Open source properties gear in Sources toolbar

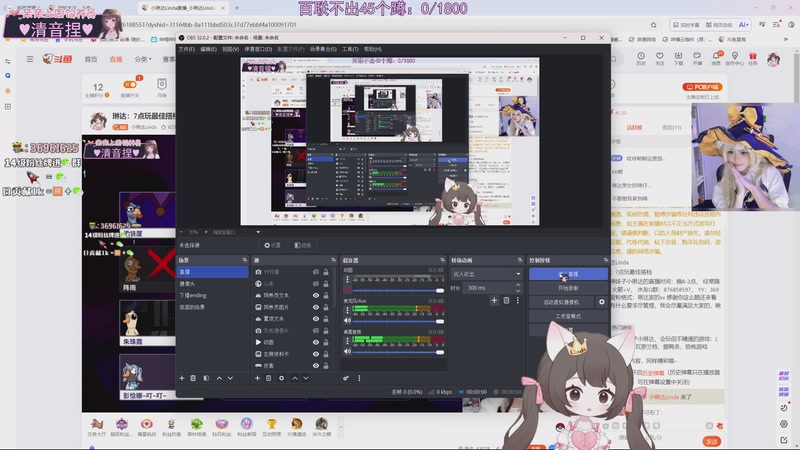click(x=282, y=378)
